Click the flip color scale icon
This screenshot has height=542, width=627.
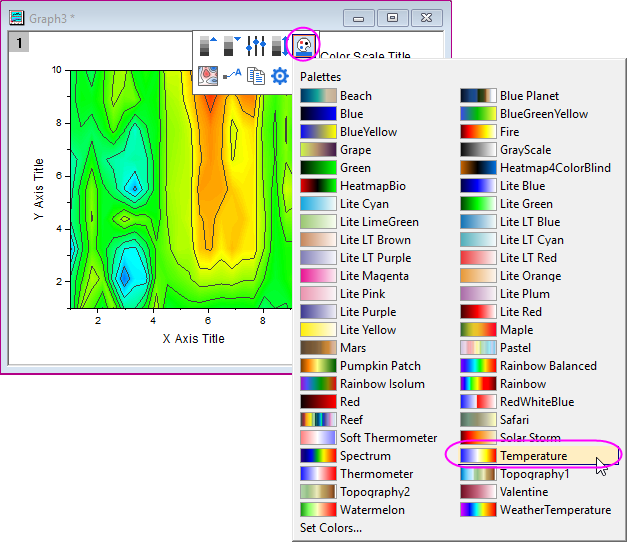coord(279,45)
